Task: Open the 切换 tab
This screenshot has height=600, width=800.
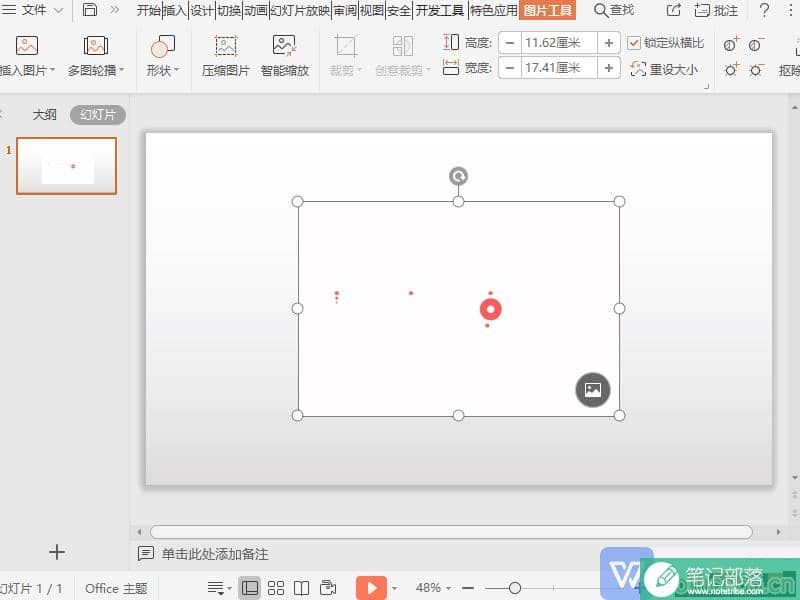Action: [x=229, y=10]
